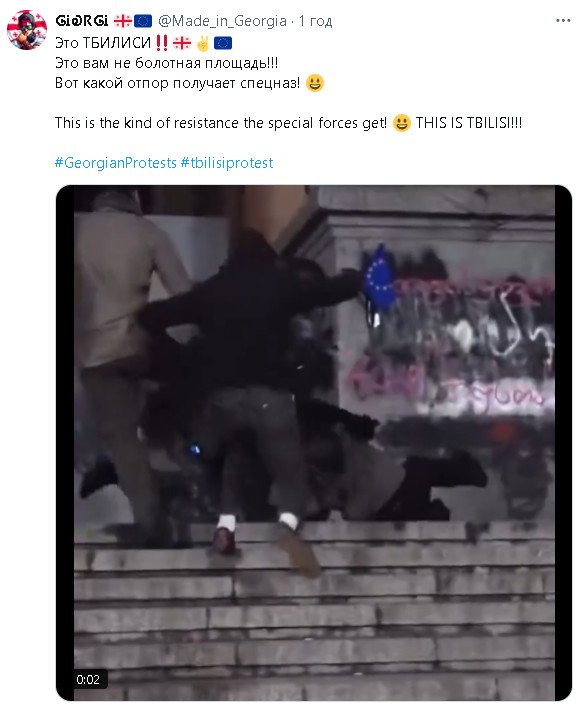This screenshot has width=582, height=710.
Task: Click the Georgian flag emoji after ТБИЛИСИ
Action: pos(182,43)
